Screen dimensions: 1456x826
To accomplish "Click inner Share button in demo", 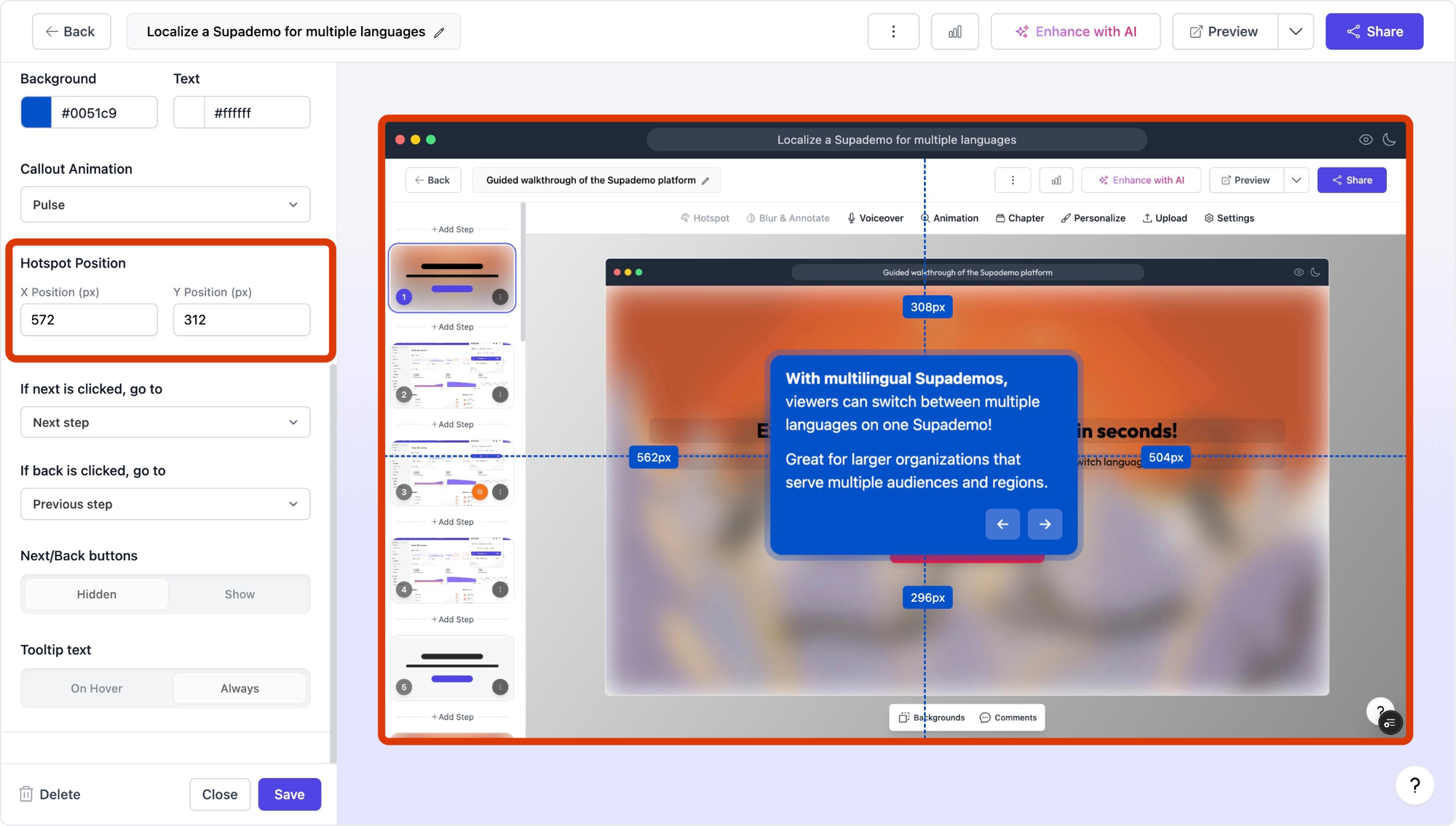I will point(1352,180).
